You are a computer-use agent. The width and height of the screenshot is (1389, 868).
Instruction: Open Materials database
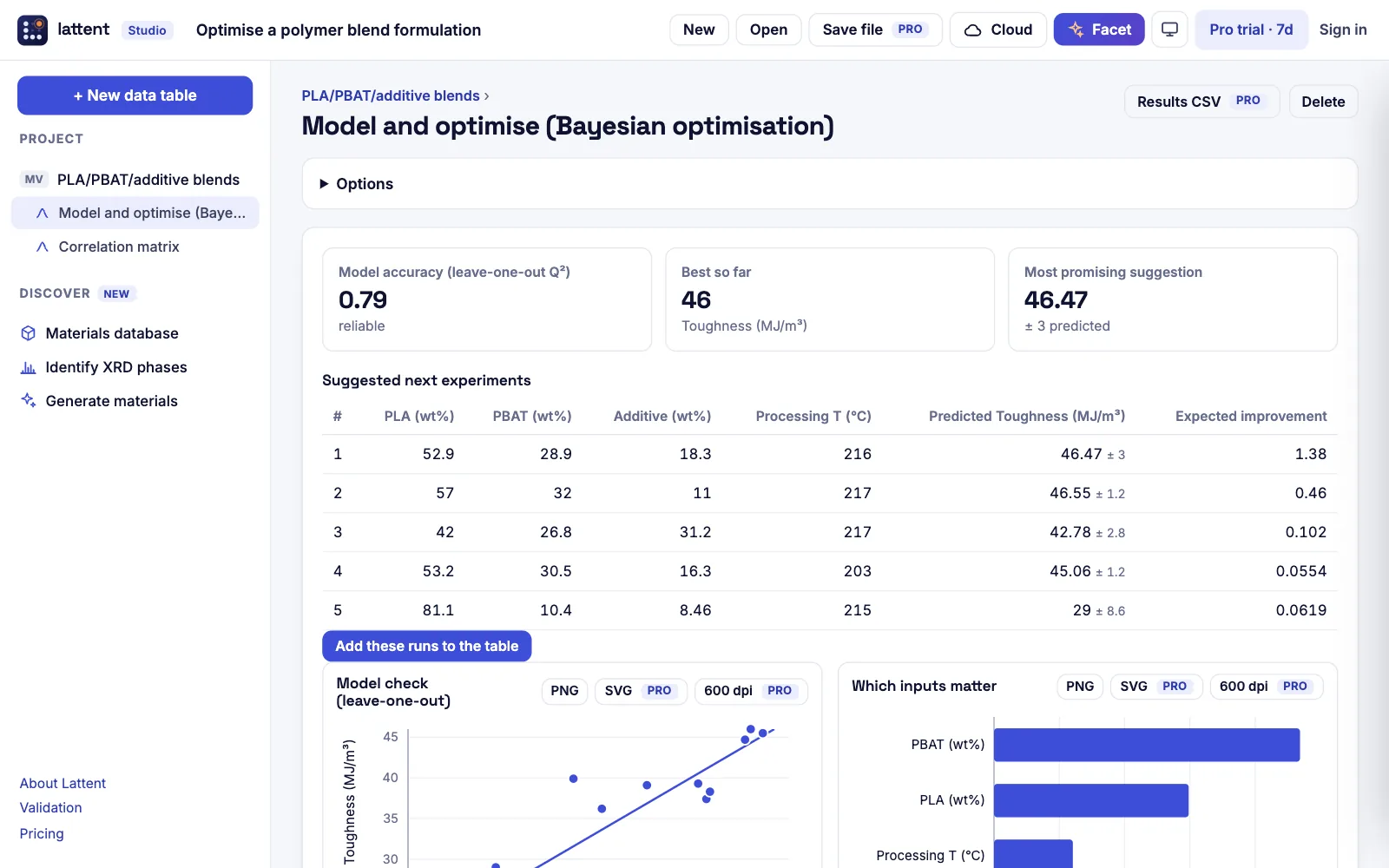pyautogui.click(x=111, y=333)
